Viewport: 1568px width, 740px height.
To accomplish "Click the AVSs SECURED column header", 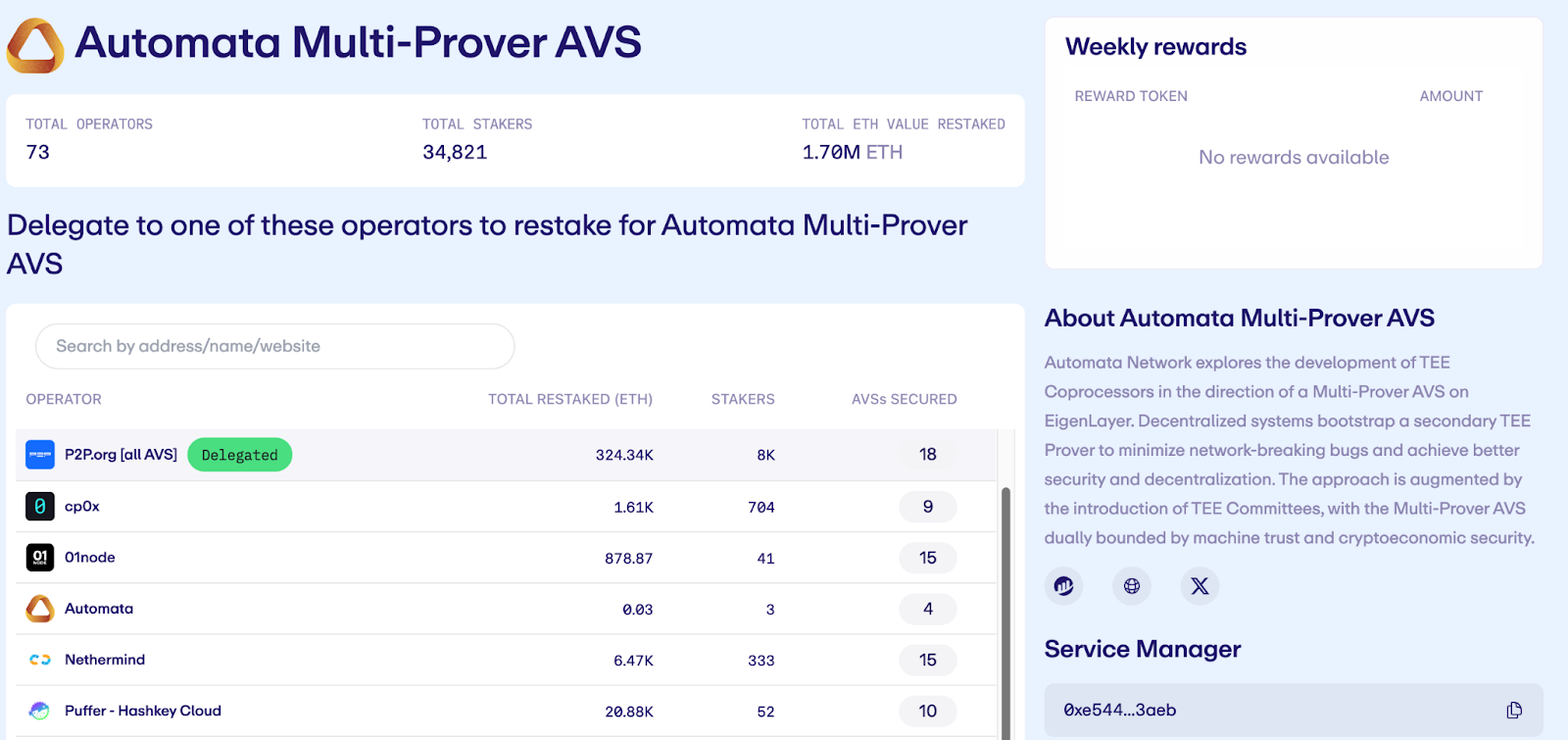I will 904,399.
